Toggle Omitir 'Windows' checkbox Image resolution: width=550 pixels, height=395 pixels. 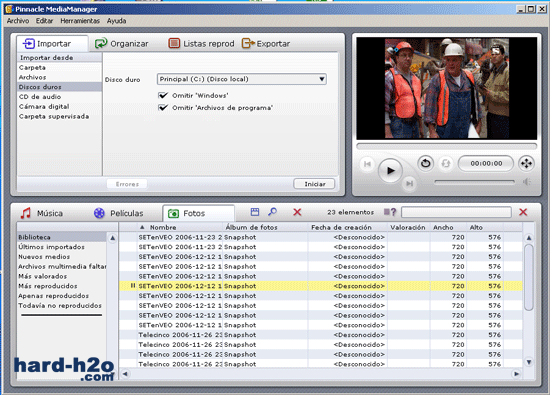(x=163, y=95)
